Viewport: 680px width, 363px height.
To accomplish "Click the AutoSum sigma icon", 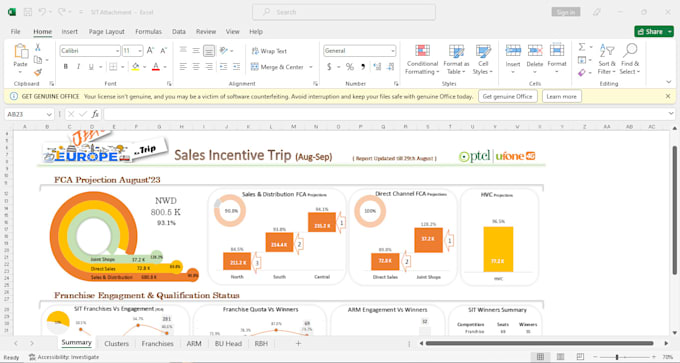I will coord(582,47).
